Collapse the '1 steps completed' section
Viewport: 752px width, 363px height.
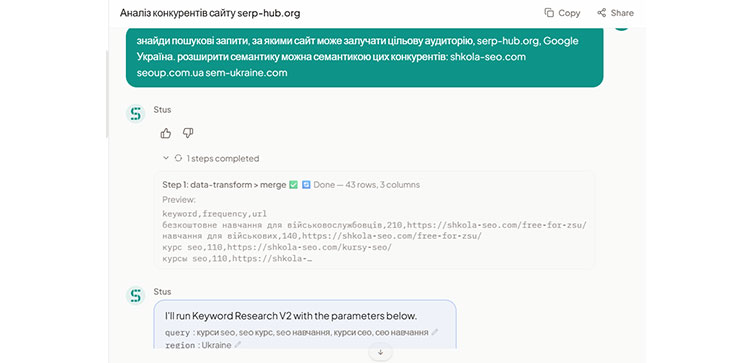165,158
